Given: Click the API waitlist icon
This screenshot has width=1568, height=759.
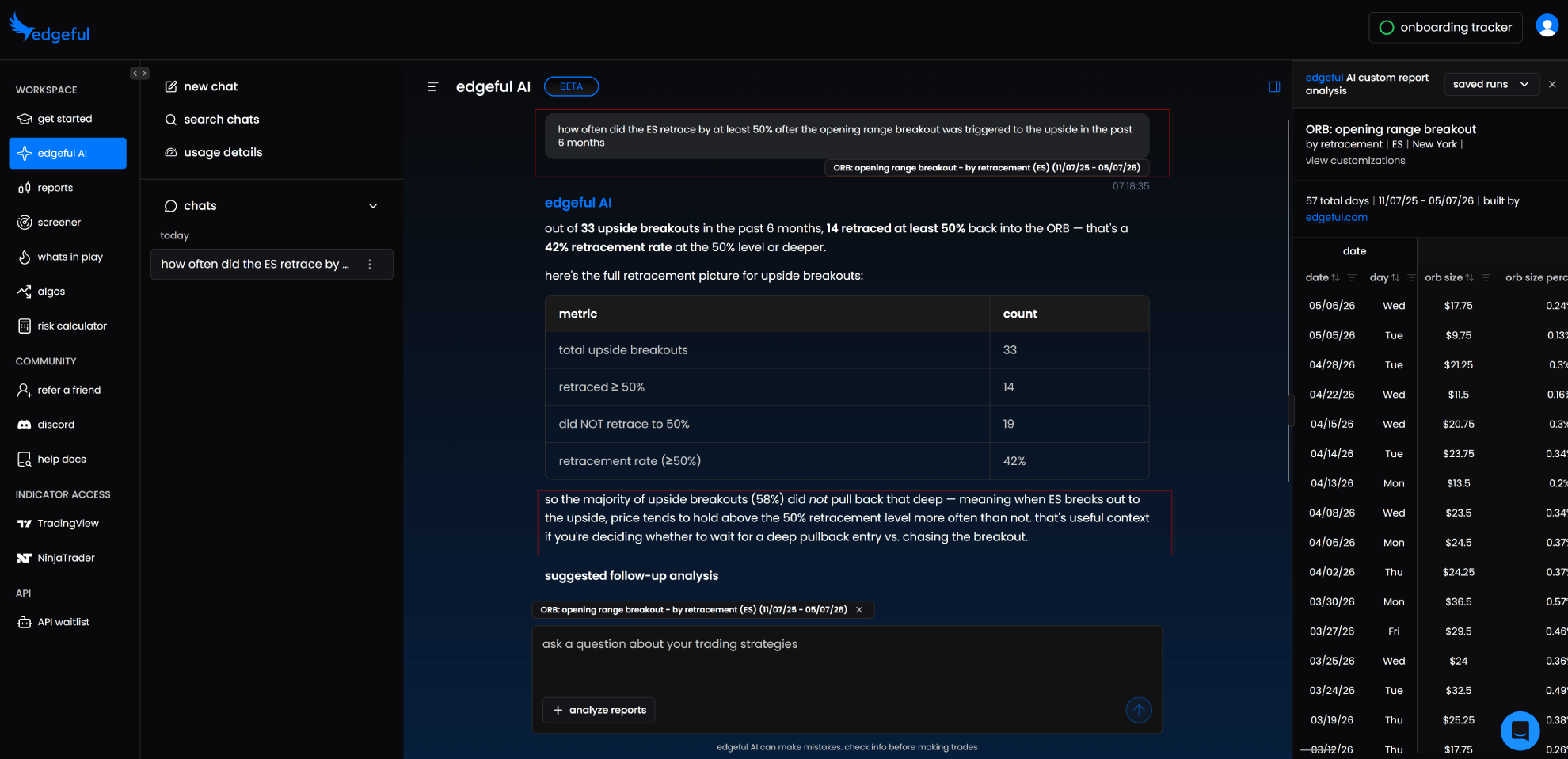Looking at the screenshot, I should click(x=25, y=622).
